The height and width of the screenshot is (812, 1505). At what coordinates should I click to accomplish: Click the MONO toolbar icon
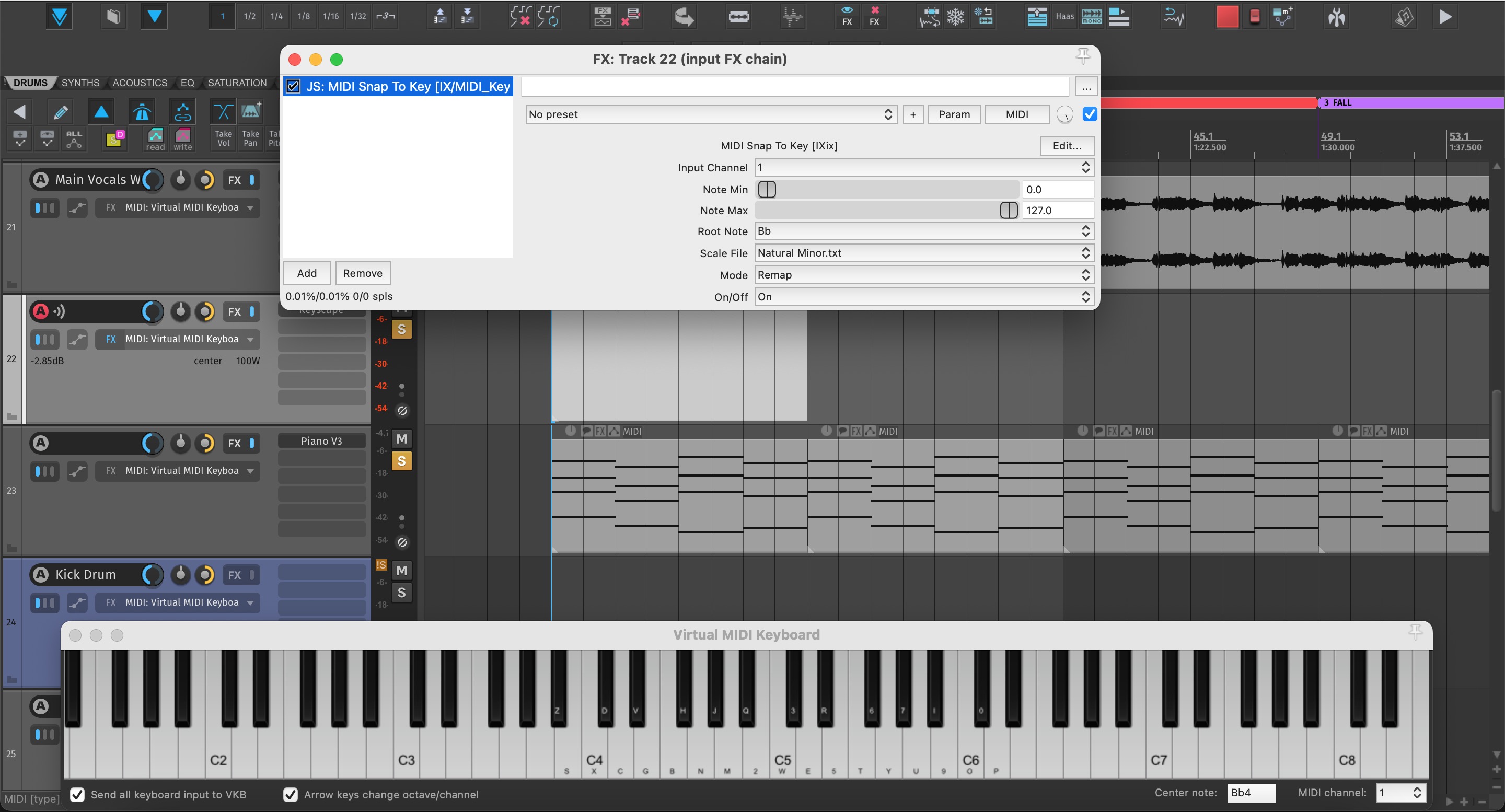click(1091, 16)
